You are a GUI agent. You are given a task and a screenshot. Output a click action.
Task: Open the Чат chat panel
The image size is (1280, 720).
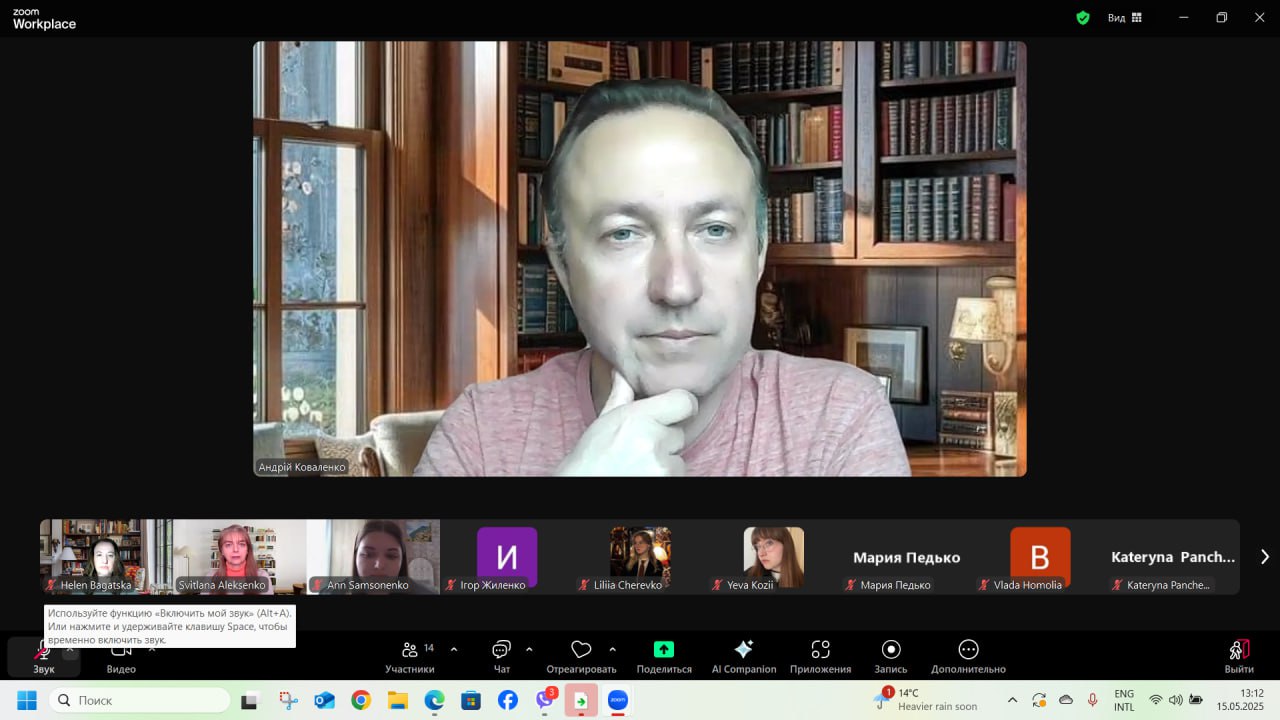coord(502,657)
